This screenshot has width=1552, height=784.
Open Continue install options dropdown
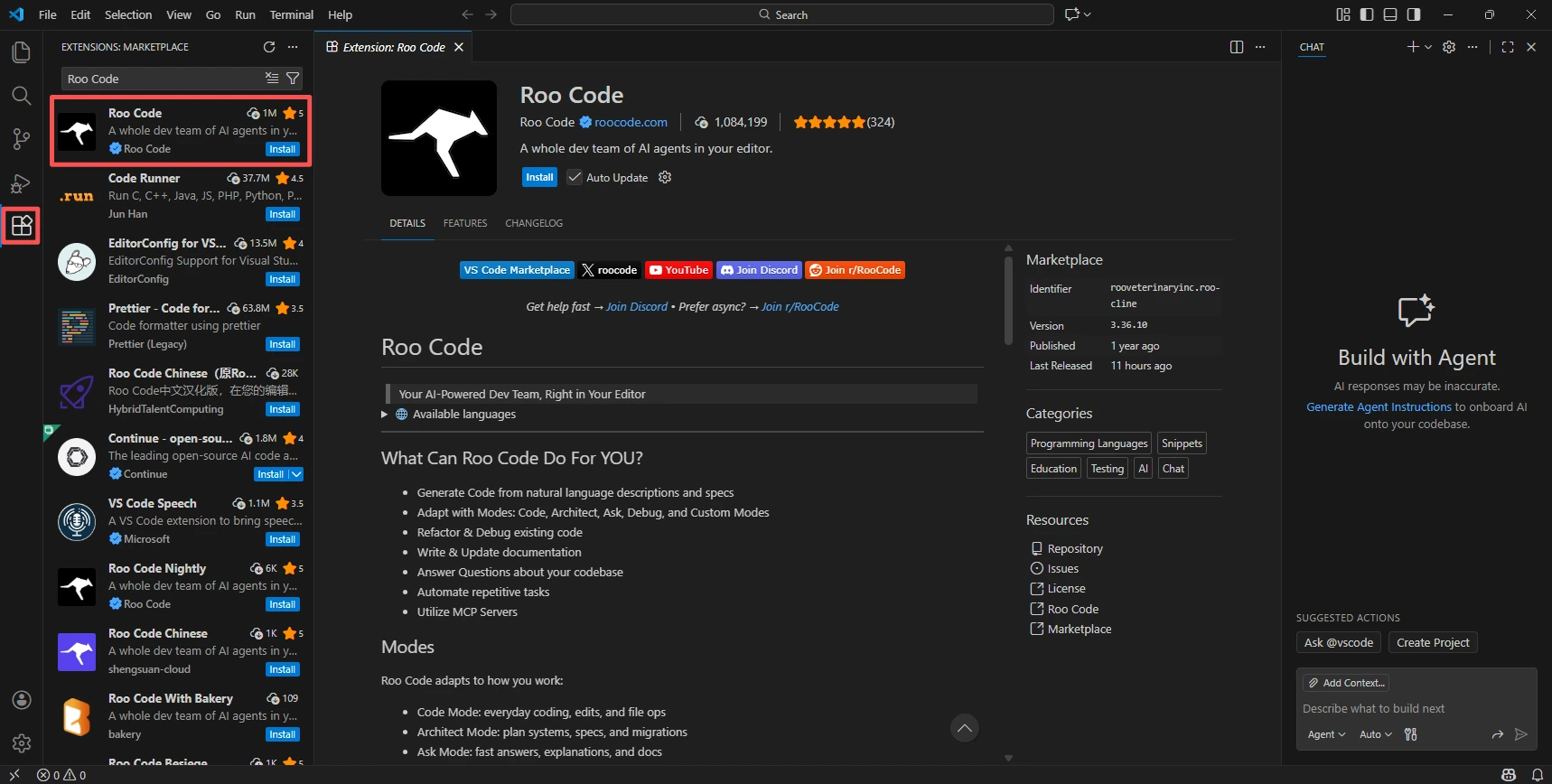coord(296,474)
